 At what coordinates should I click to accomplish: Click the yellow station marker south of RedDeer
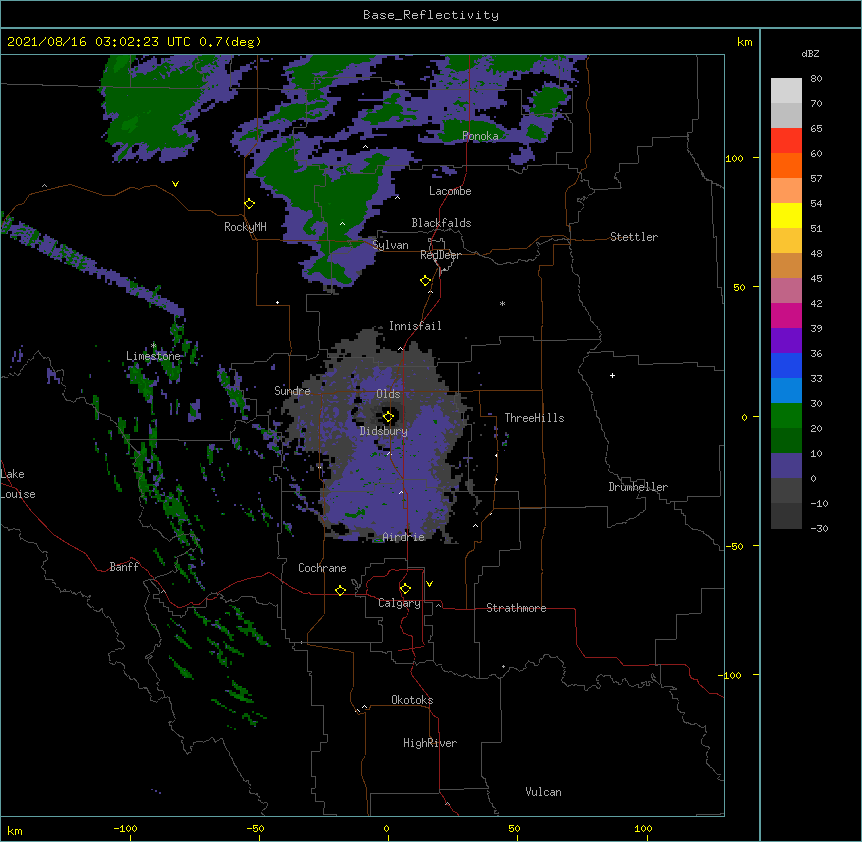426,281
